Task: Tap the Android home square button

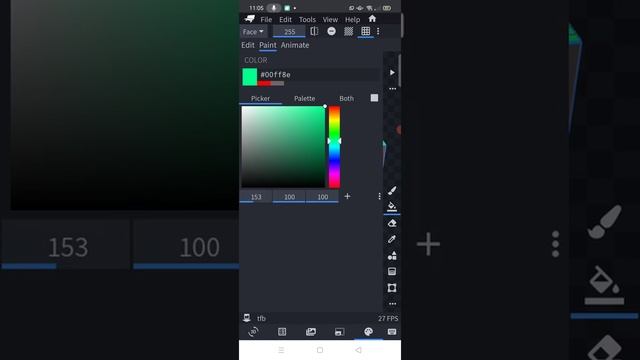Action: point(320,350)
